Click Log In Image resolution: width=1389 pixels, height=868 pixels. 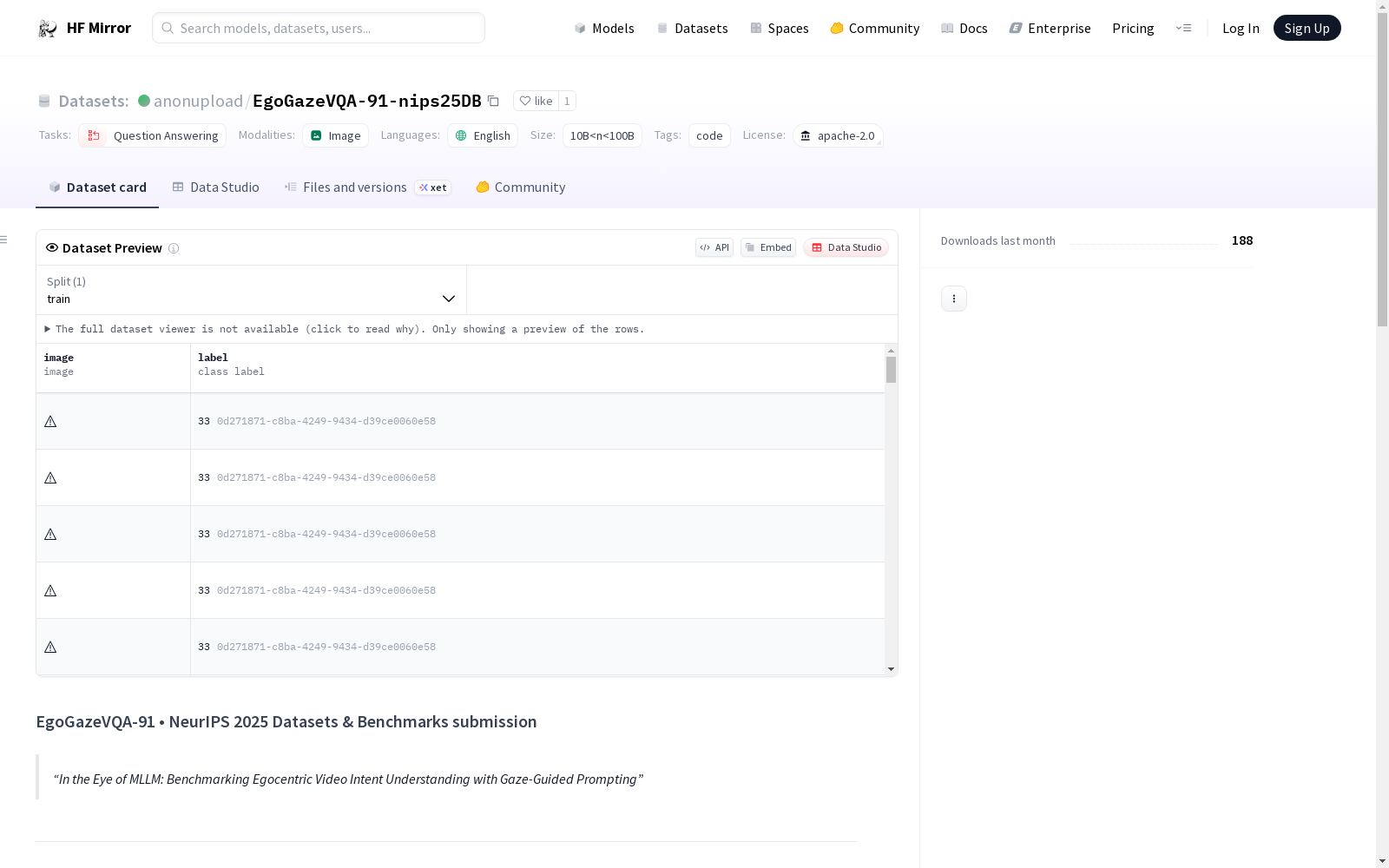coord(1241,28)
